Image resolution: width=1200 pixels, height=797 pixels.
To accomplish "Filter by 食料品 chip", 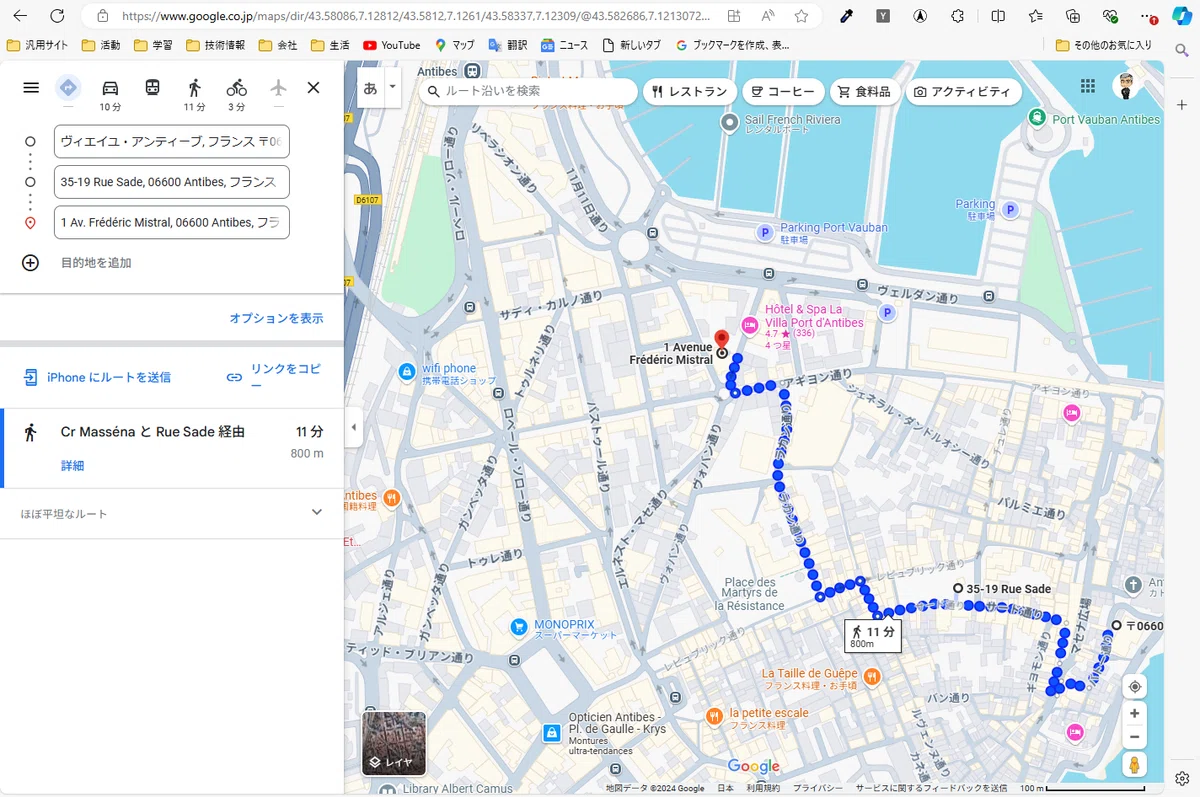I will (865, 91).
